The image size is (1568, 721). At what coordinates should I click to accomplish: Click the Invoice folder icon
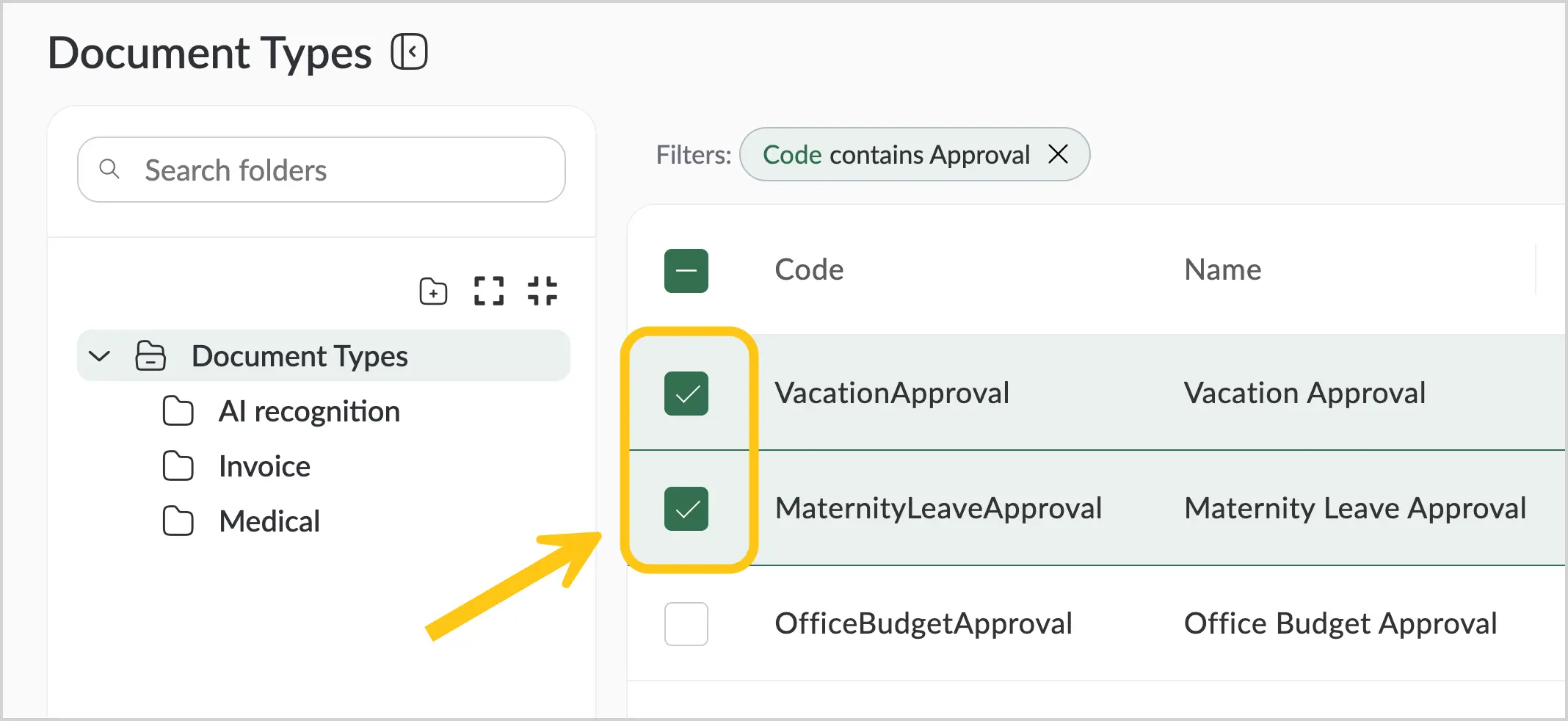178,466
